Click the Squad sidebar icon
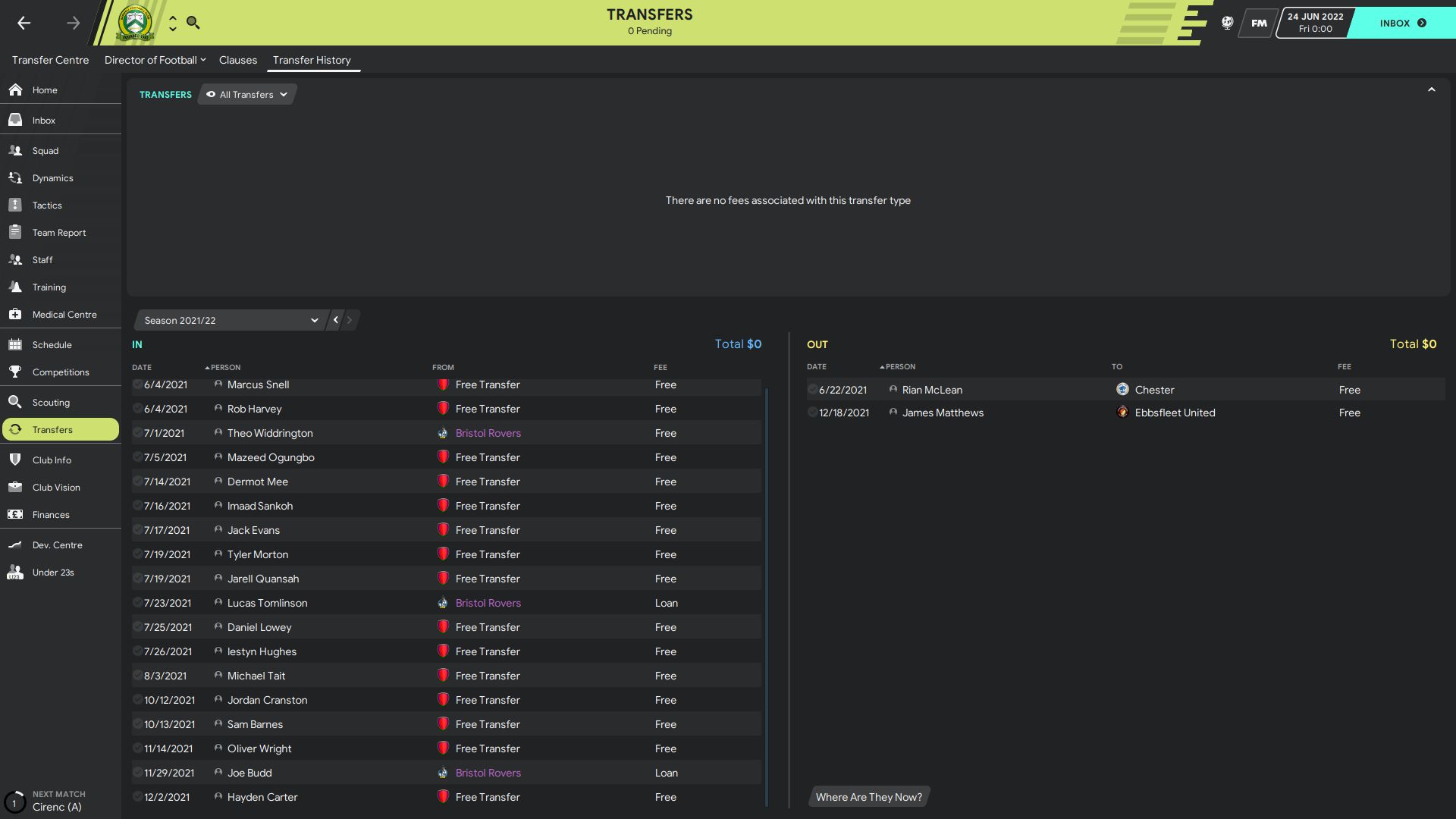 15,150
